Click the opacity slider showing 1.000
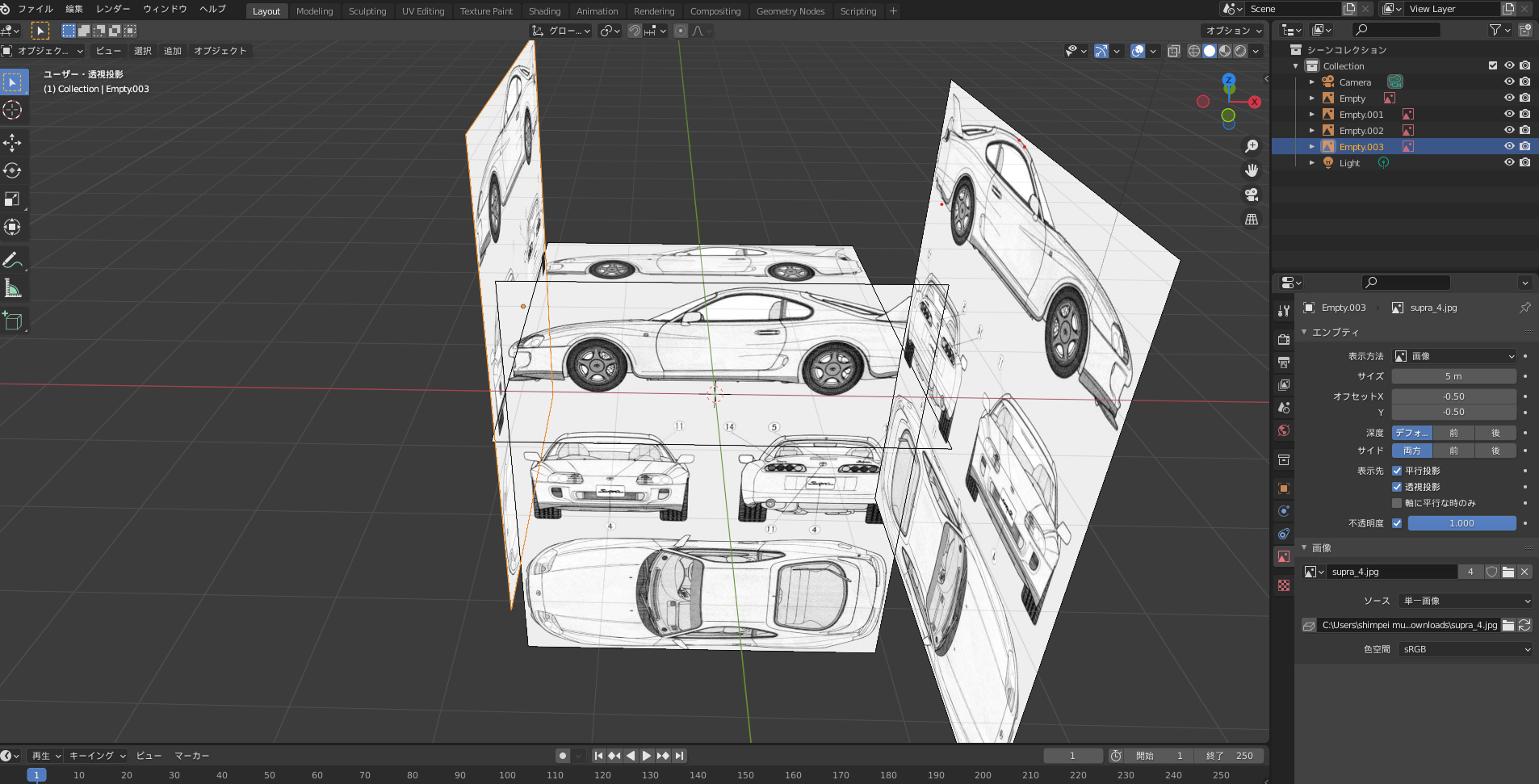 point(1461,523)
